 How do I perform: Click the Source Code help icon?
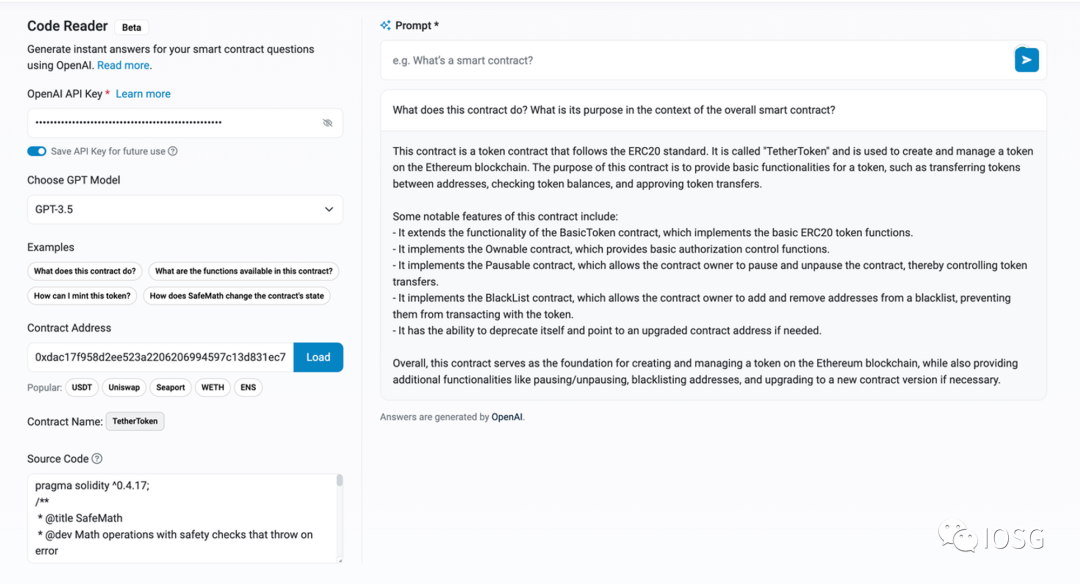pos(97,459)
